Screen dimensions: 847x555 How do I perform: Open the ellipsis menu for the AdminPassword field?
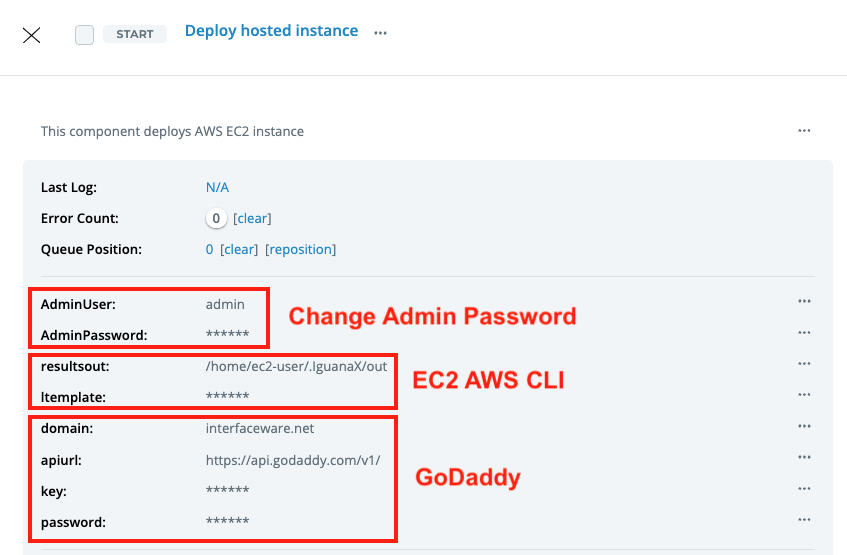(804, 332)
